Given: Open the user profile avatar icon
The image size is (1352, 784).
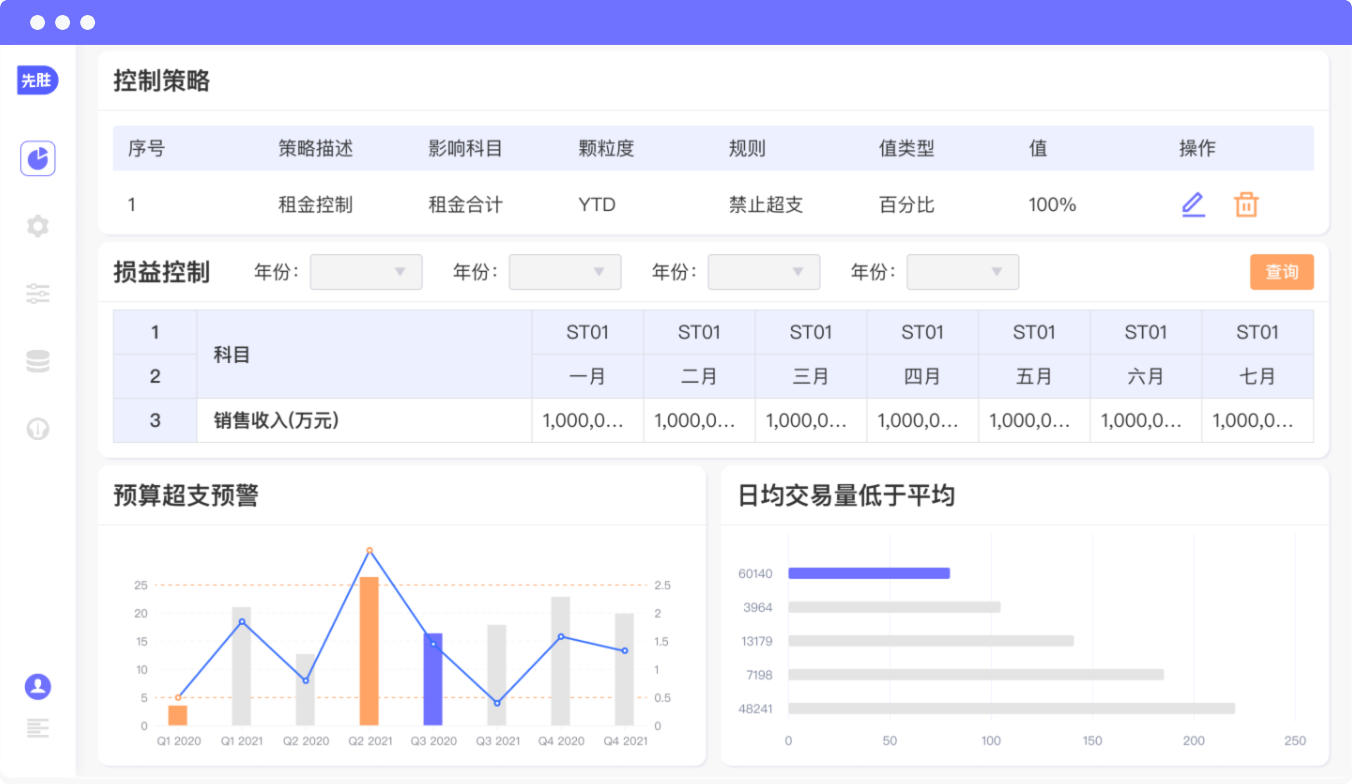Looking at the screenshot, I should (x=38, y=687).
